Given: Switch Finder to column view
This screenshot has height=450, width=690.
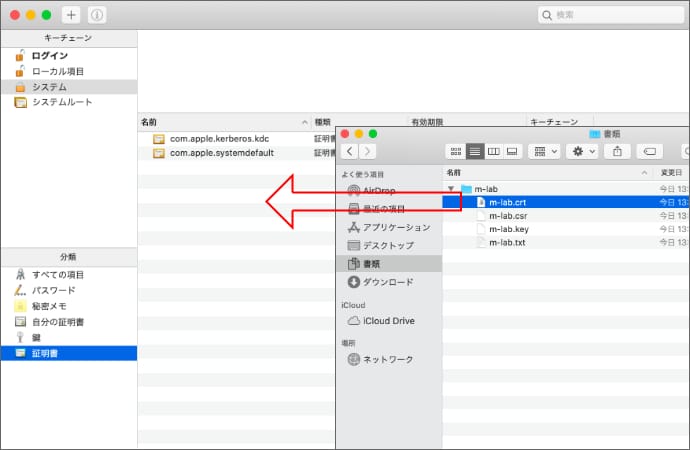Looking at the screenshot, I should pos(493,151).
